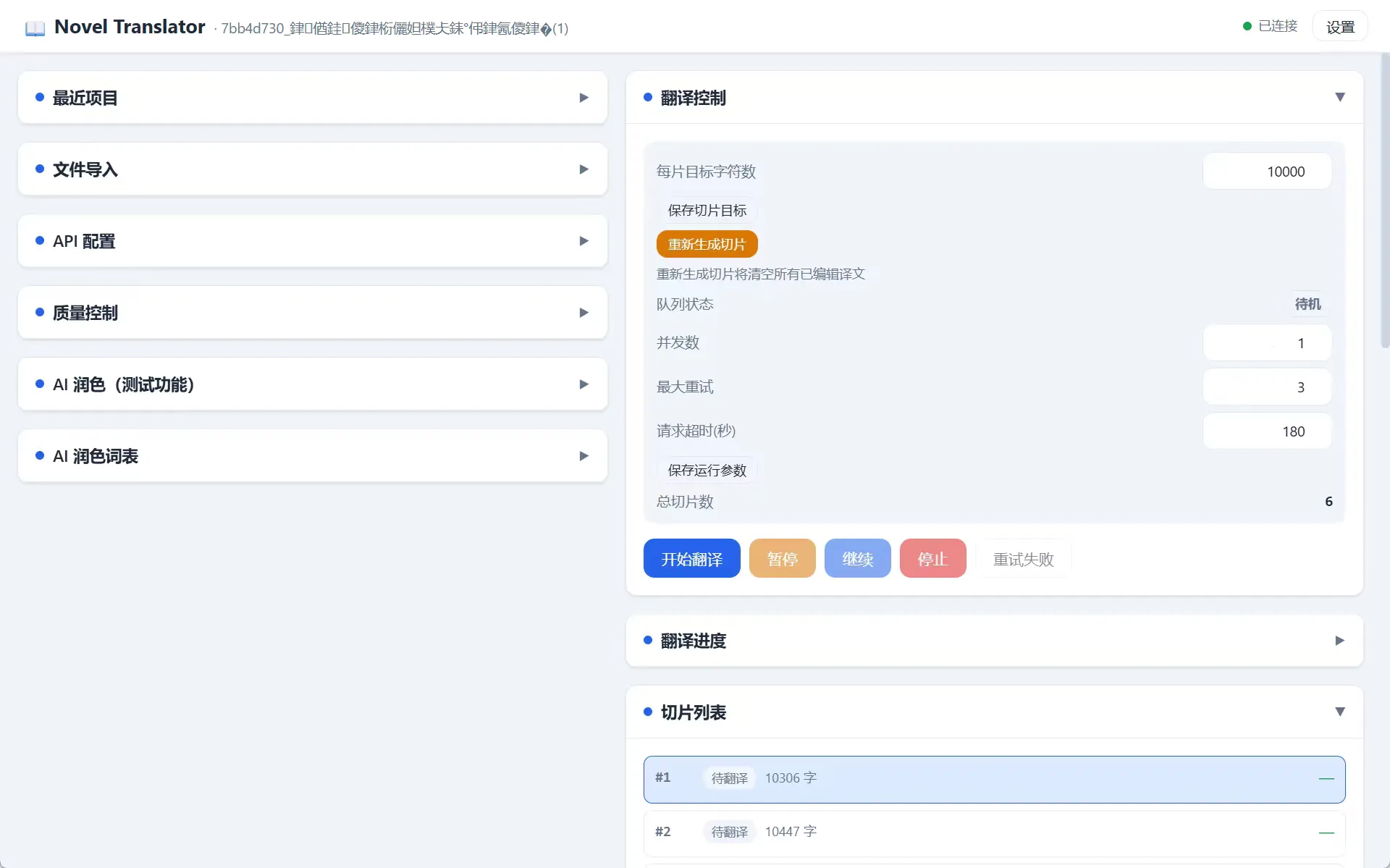Open 设置 in the header

(1340, 27)
